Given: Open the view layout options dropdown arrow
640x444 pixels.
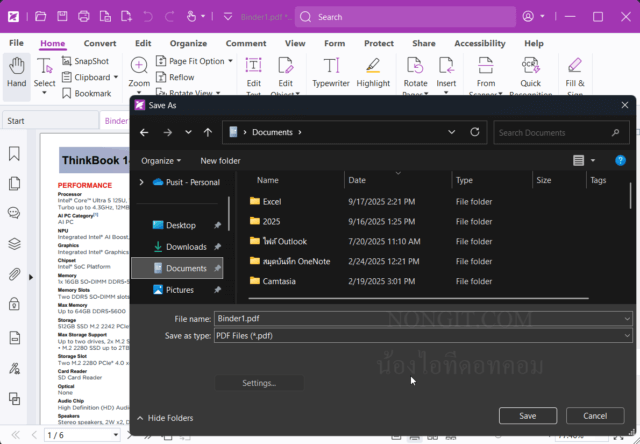Looking at the screenshot, I should pos(593,160).
